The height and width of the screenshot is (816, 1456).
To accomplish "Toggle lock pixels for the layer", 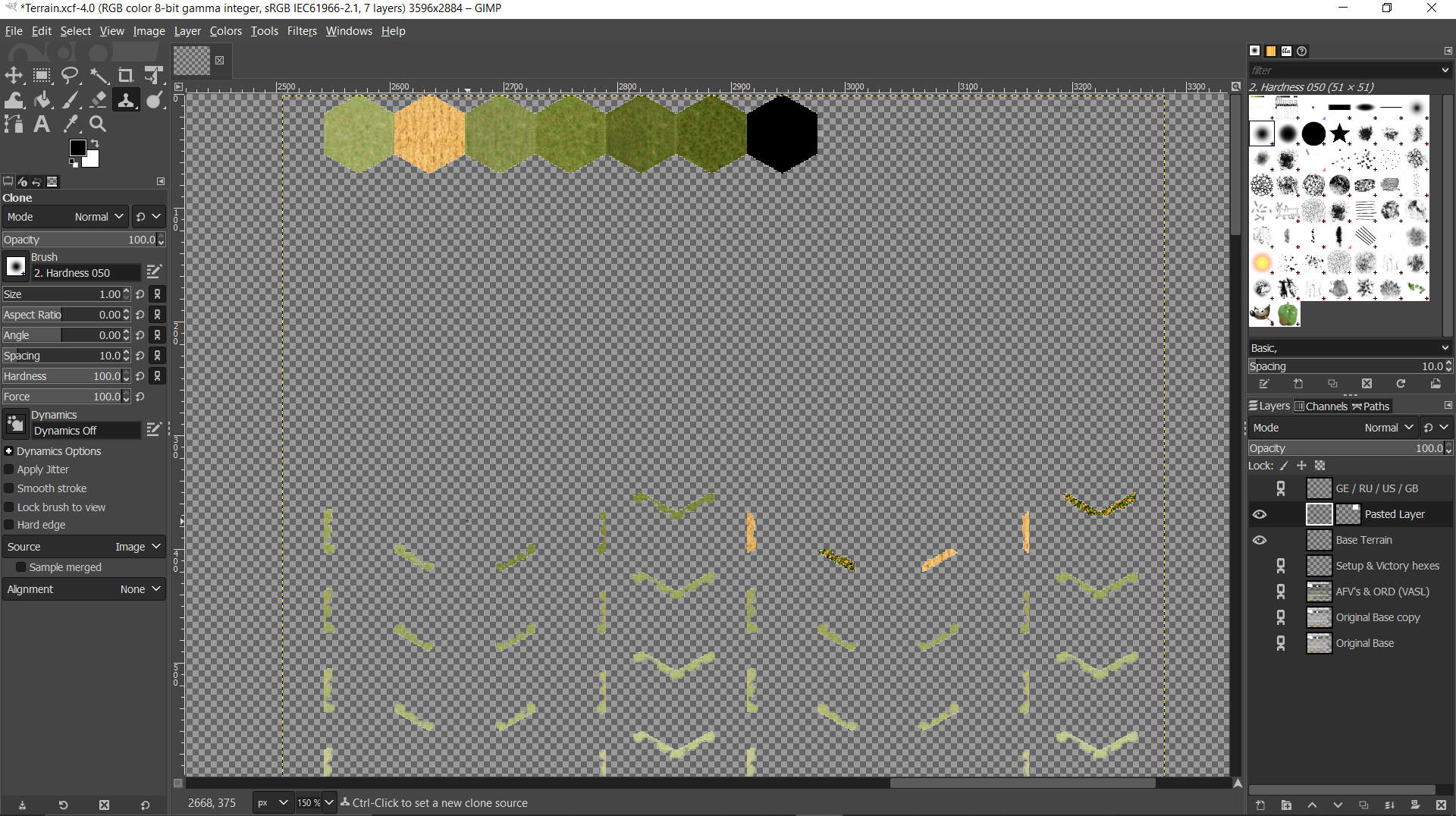I will tap(1284, 466).
